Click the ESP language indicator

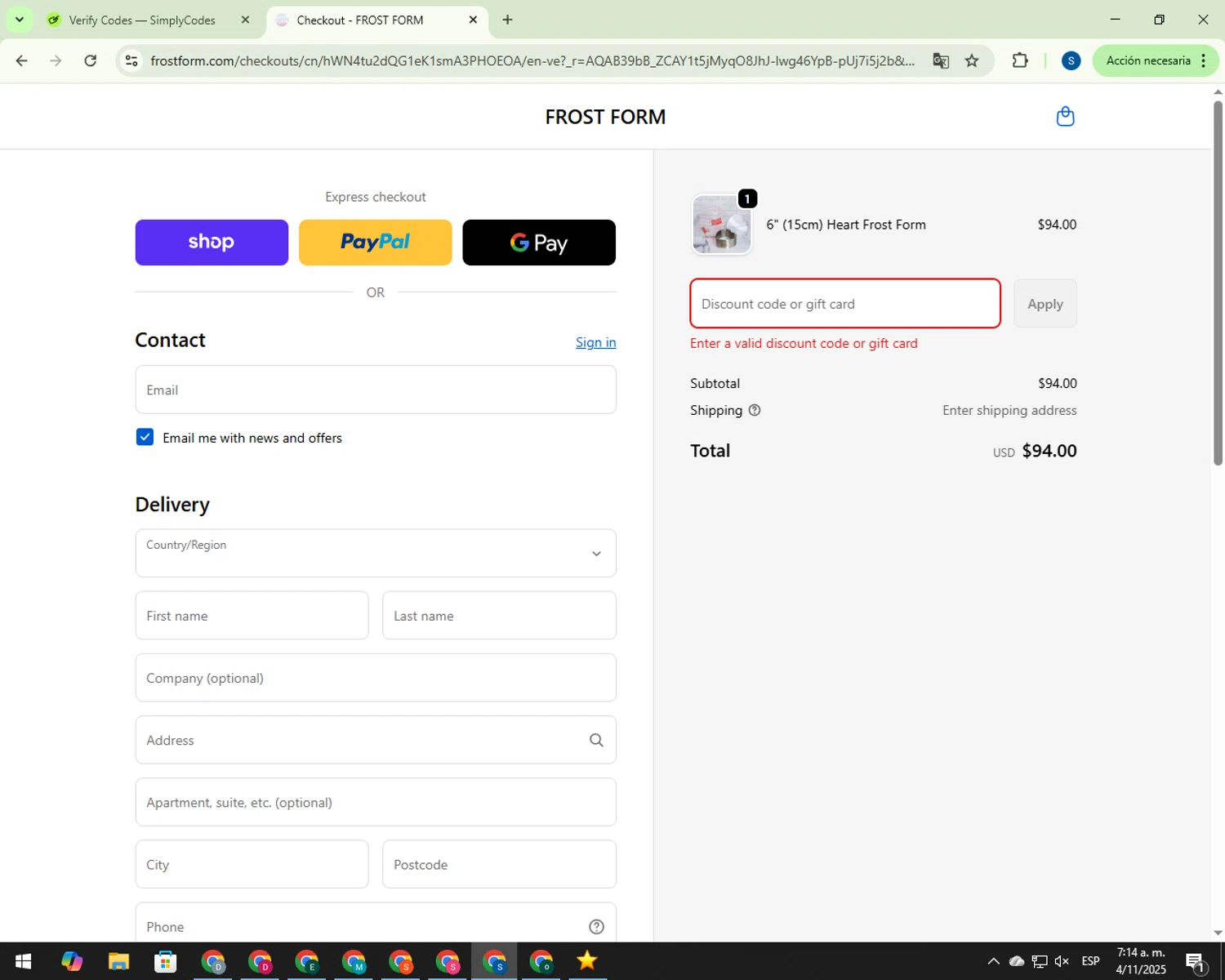(x=1090, y=961)
